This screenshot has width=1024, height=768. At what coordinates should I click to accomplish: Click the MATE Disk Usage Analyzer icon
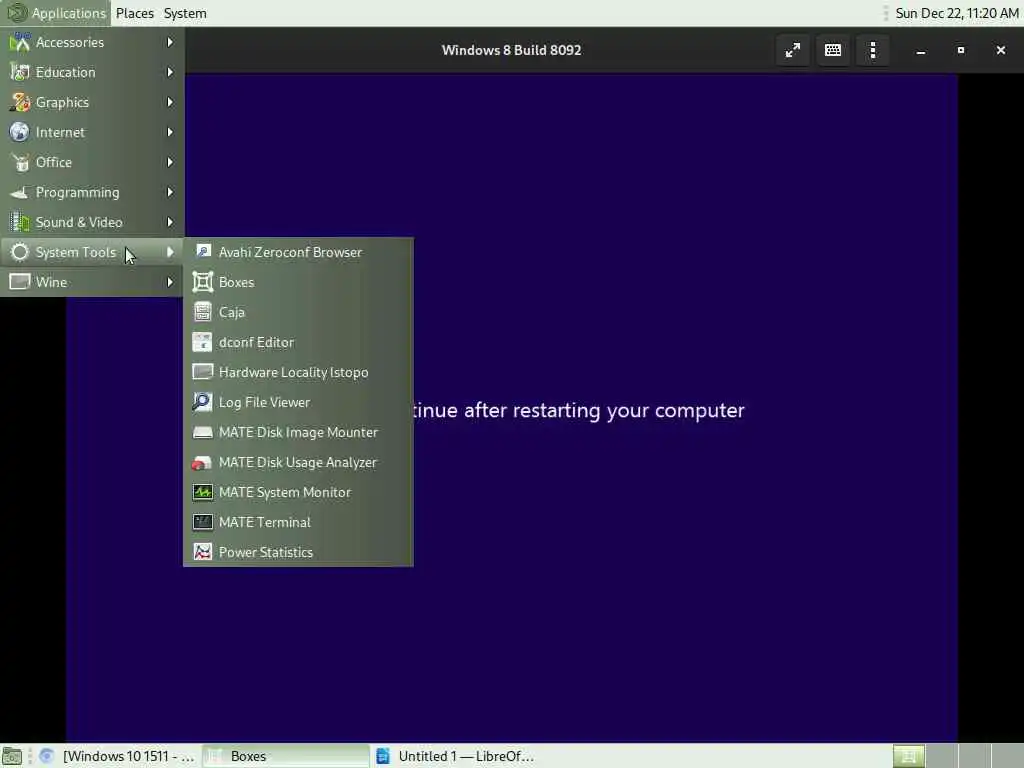pyautogui.click(x=202, y=463)
